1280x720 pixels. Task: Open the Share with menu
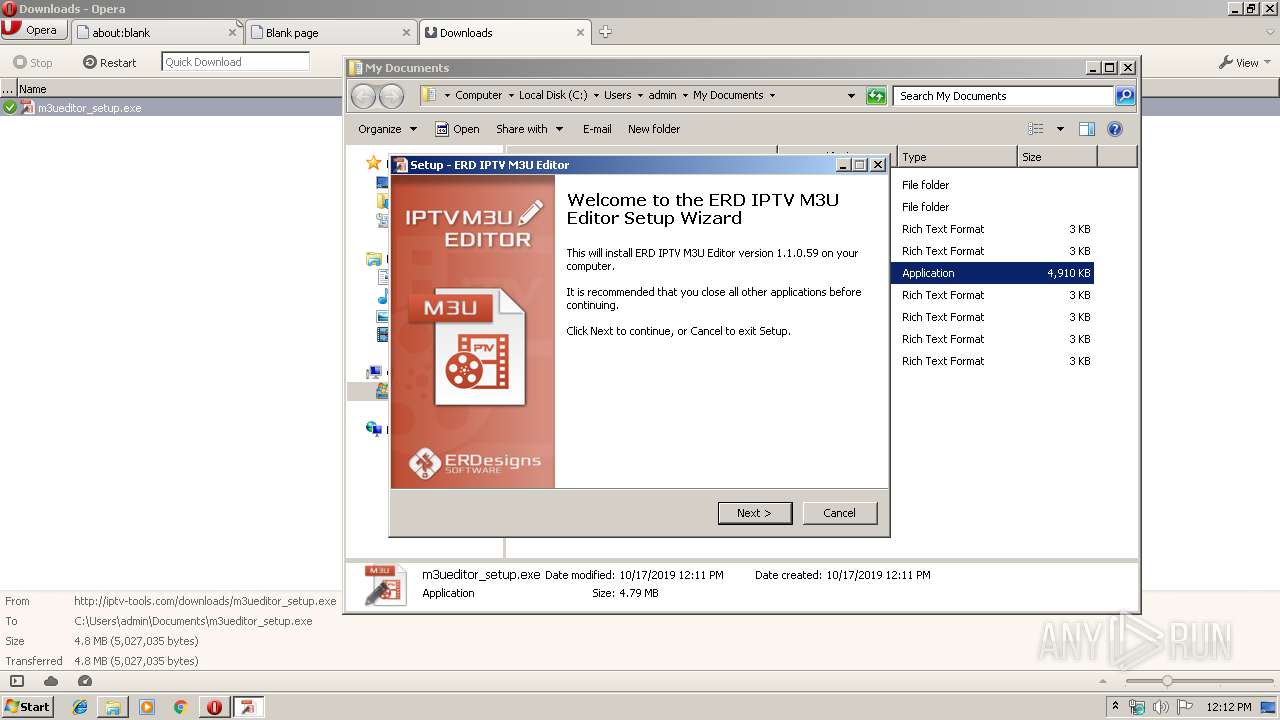(x=530, y=129)
